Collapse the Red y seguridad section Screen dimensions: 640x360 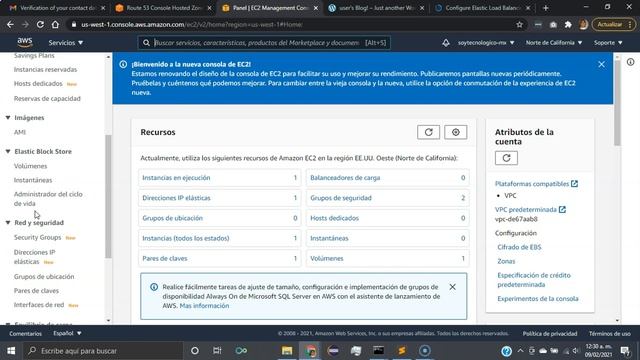8,222
